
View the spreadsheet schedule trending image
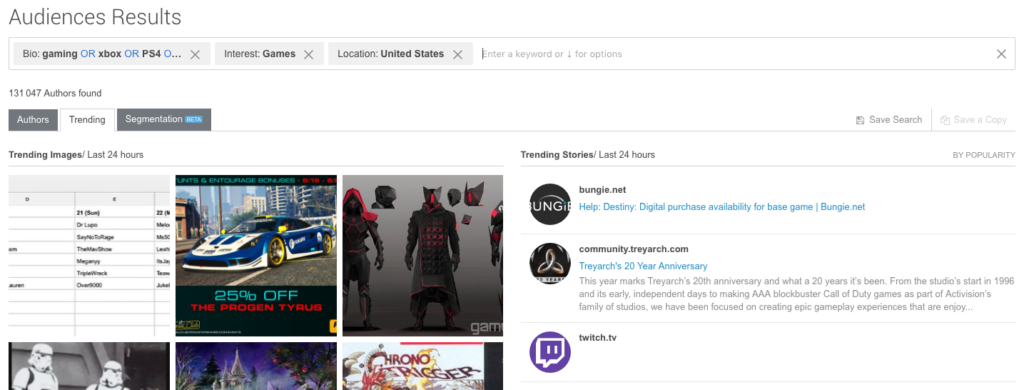(x=89, y=255)
